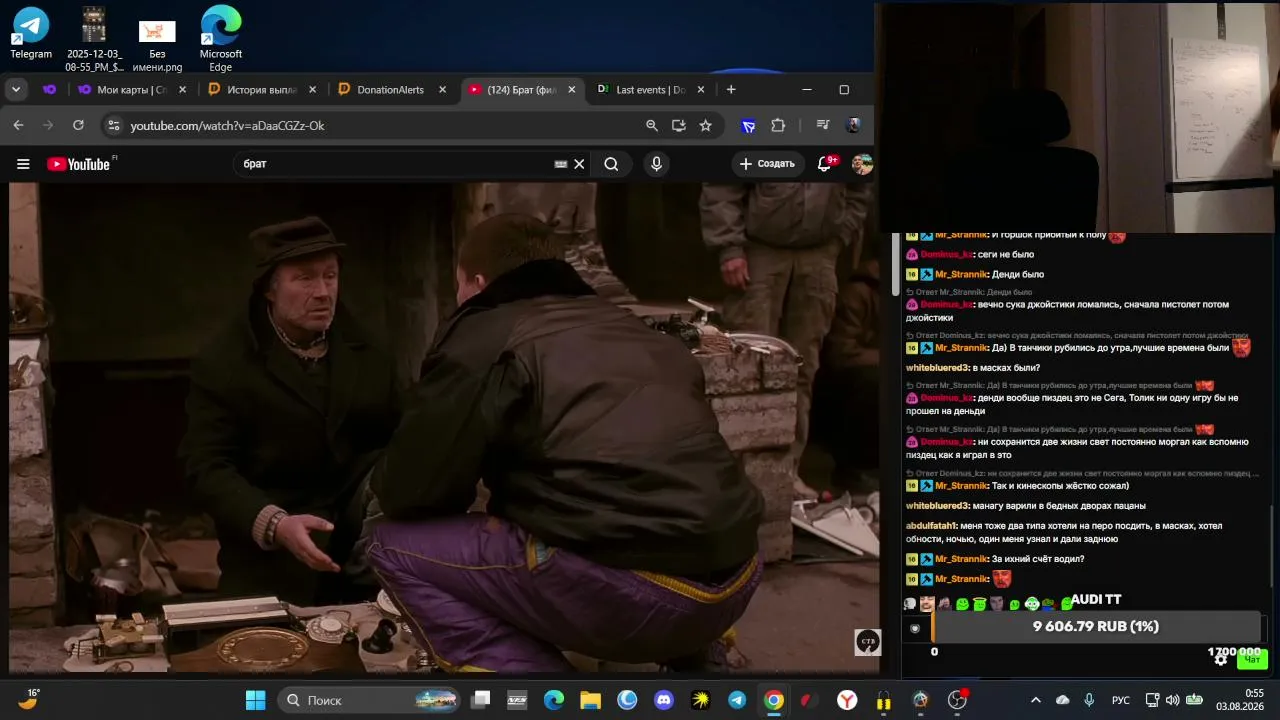Click the heart icon left of goal bar
This screenshot has height=720, width=1280.
coord(914,629)
